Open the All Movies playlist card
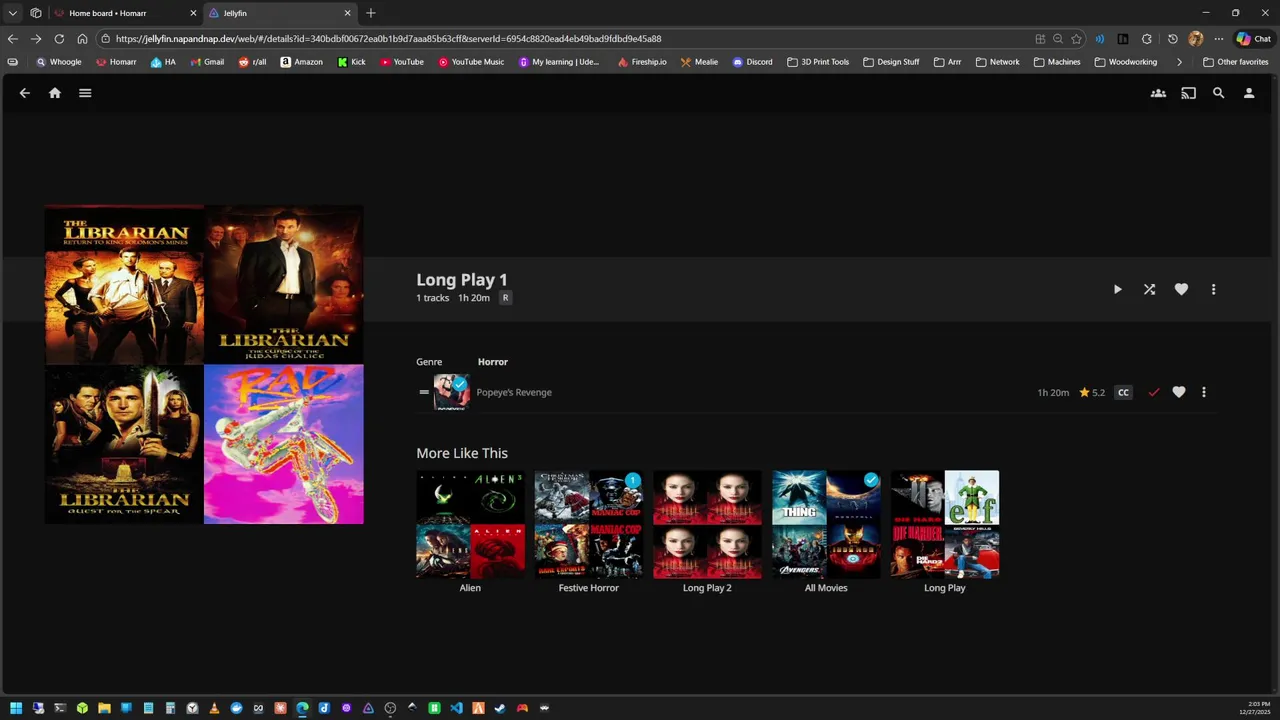Screen dimensions: 1280x720 (826, 524)
